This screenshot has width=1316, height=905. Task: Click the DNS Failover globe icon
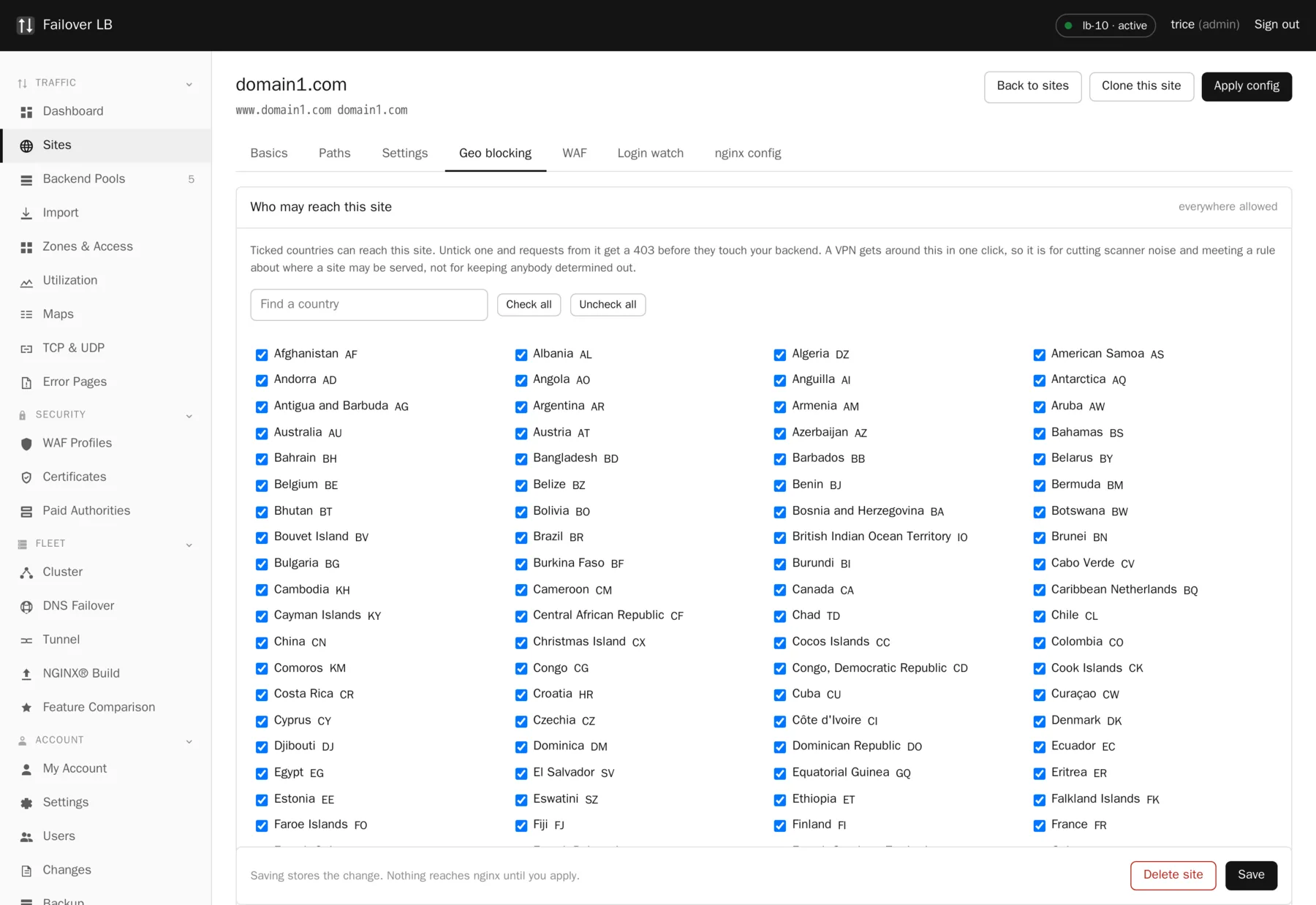[26, 606]
